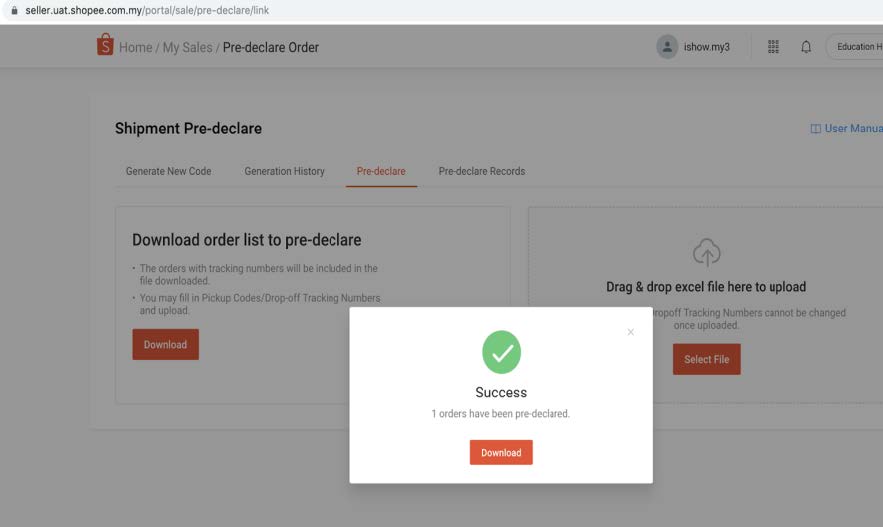Switch to Generate New Code tab
The image size is (883, 527).
pos(168,171)
